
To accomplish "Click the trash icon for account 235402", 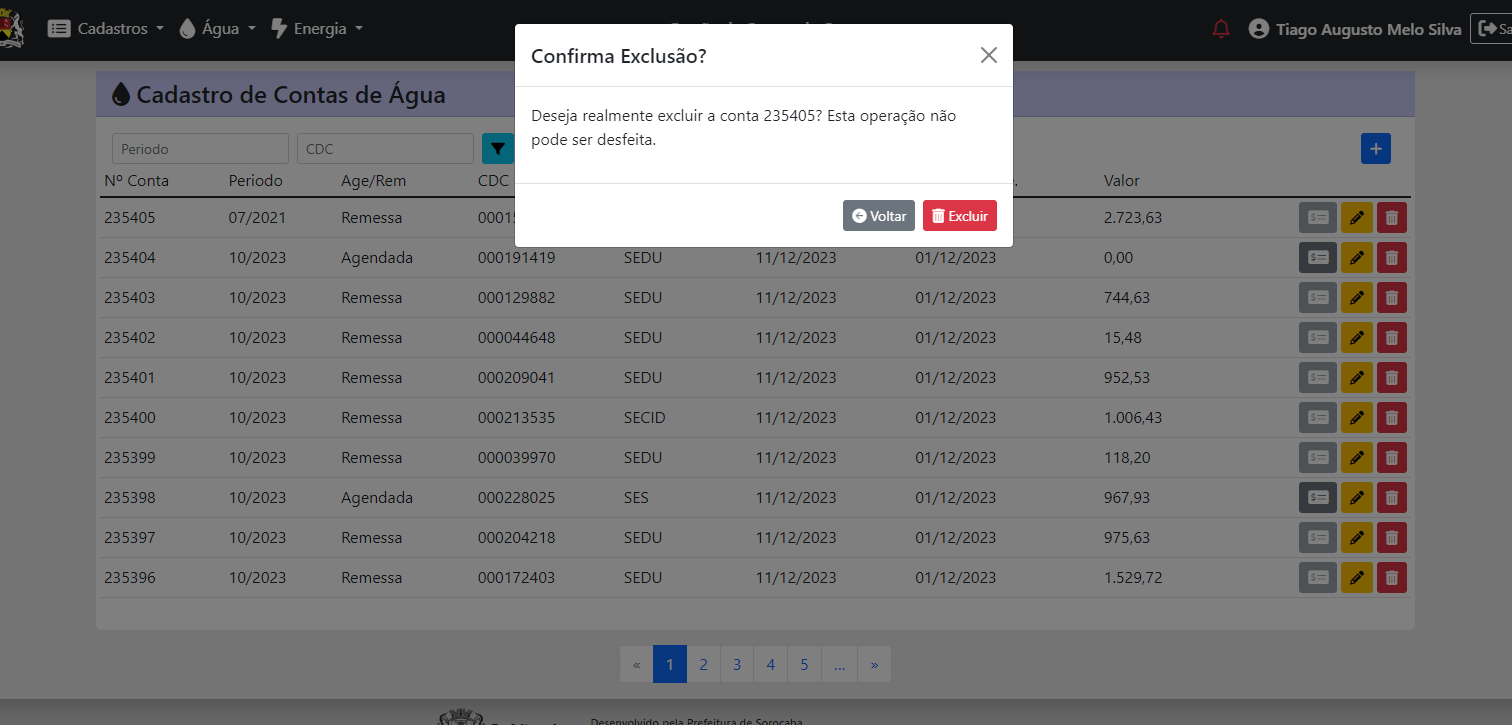I will (x=1391, y=338).
